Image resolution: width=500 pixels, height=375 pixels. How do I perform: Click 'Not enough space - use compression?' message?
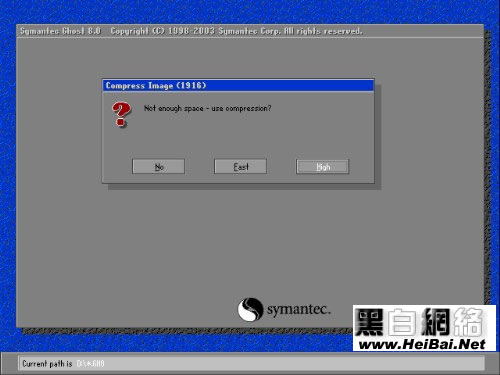pyautogui.click(x=207, y=108)
